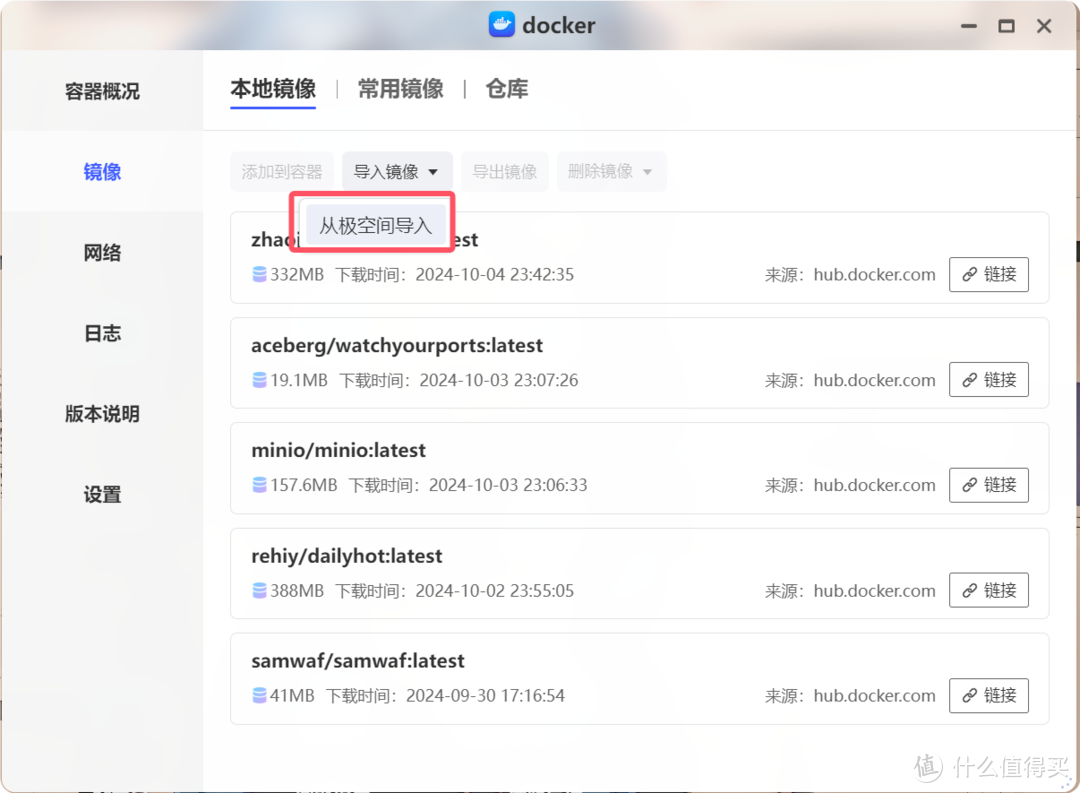Viewport: 1080px width, 793px height.
Task: Click the storage stack icon next to rehiy/dailyhot size
Action: 259,590
